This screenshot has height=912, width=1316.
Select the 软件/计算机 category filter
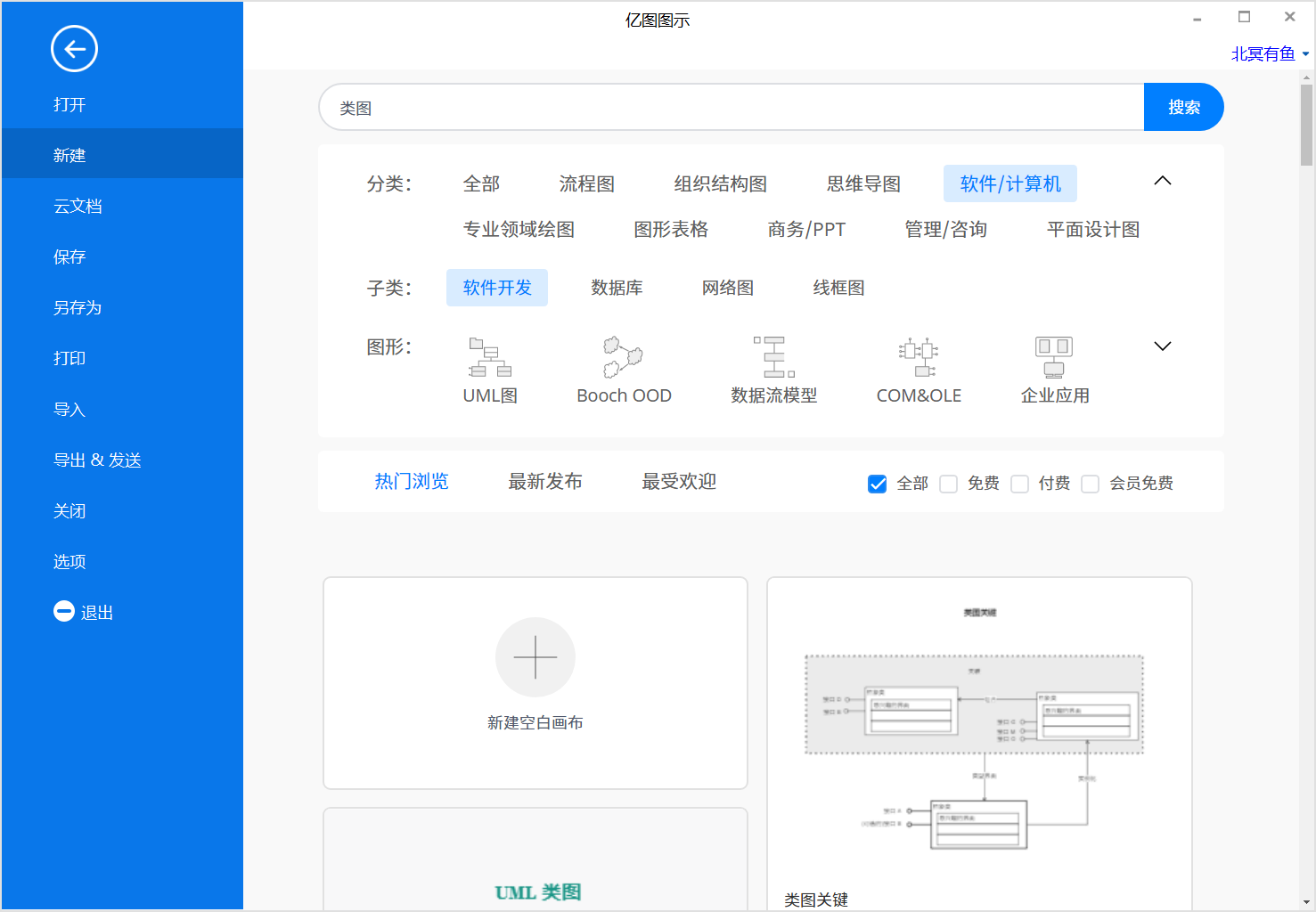1010,183
